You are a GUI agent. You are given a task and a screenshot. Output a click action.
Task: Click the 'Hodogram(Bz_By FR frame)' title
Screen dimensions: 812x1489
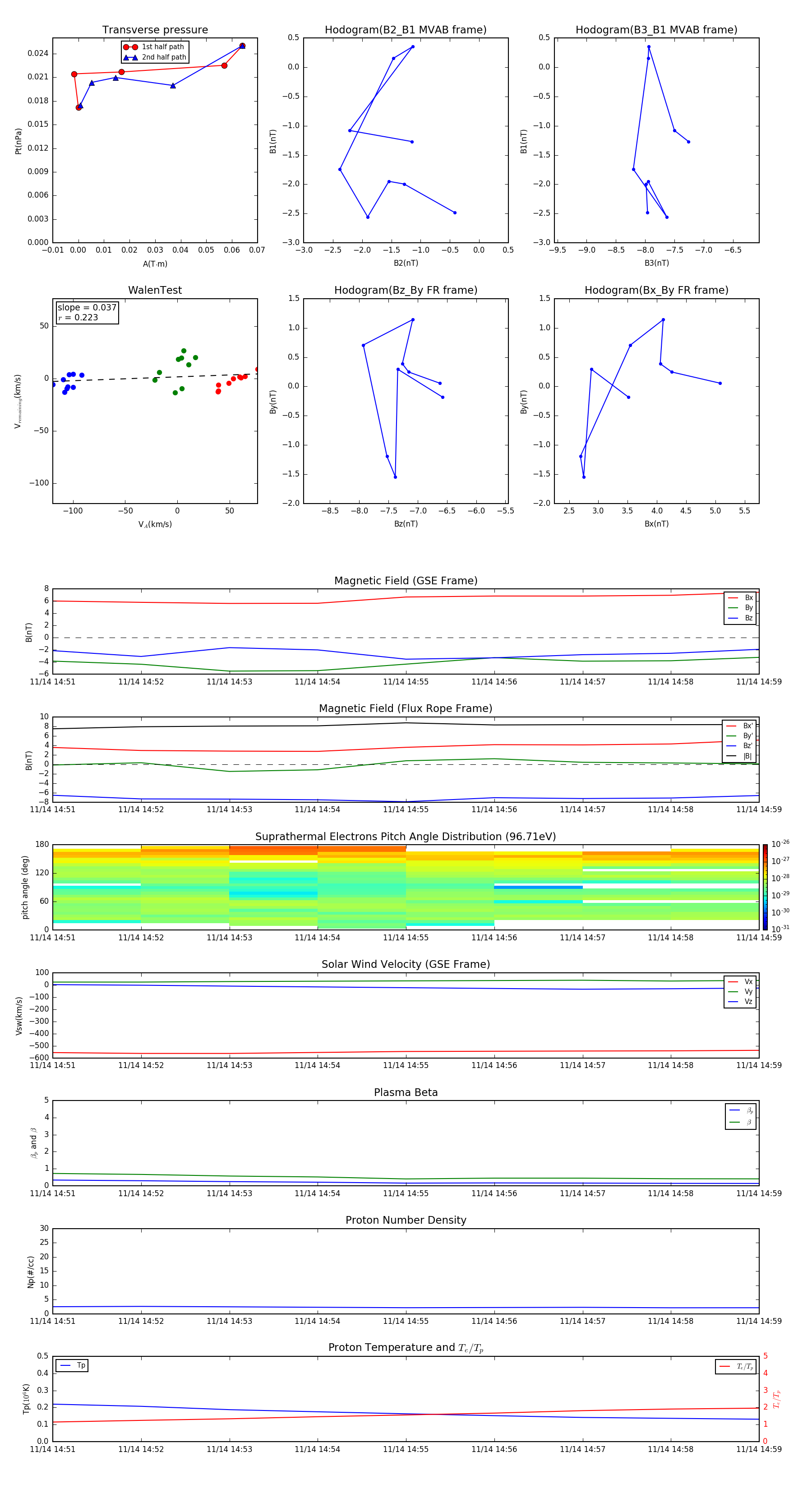tap(406, 290)
